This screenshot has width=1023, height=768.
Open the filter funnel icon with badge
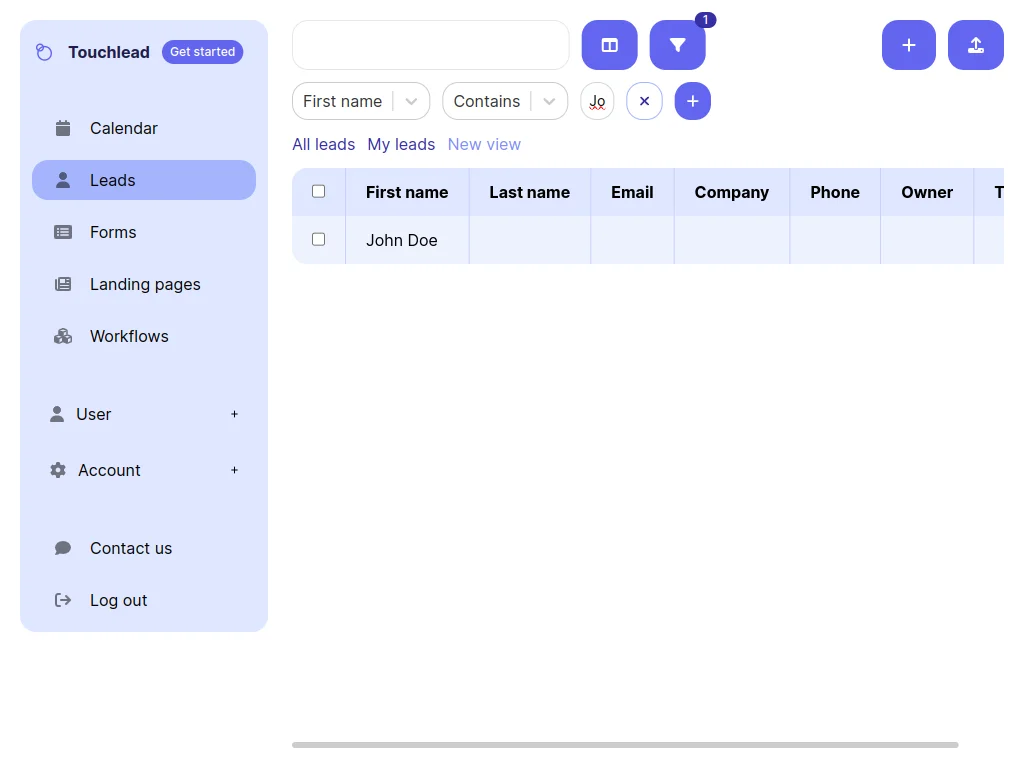click(678, 45)
